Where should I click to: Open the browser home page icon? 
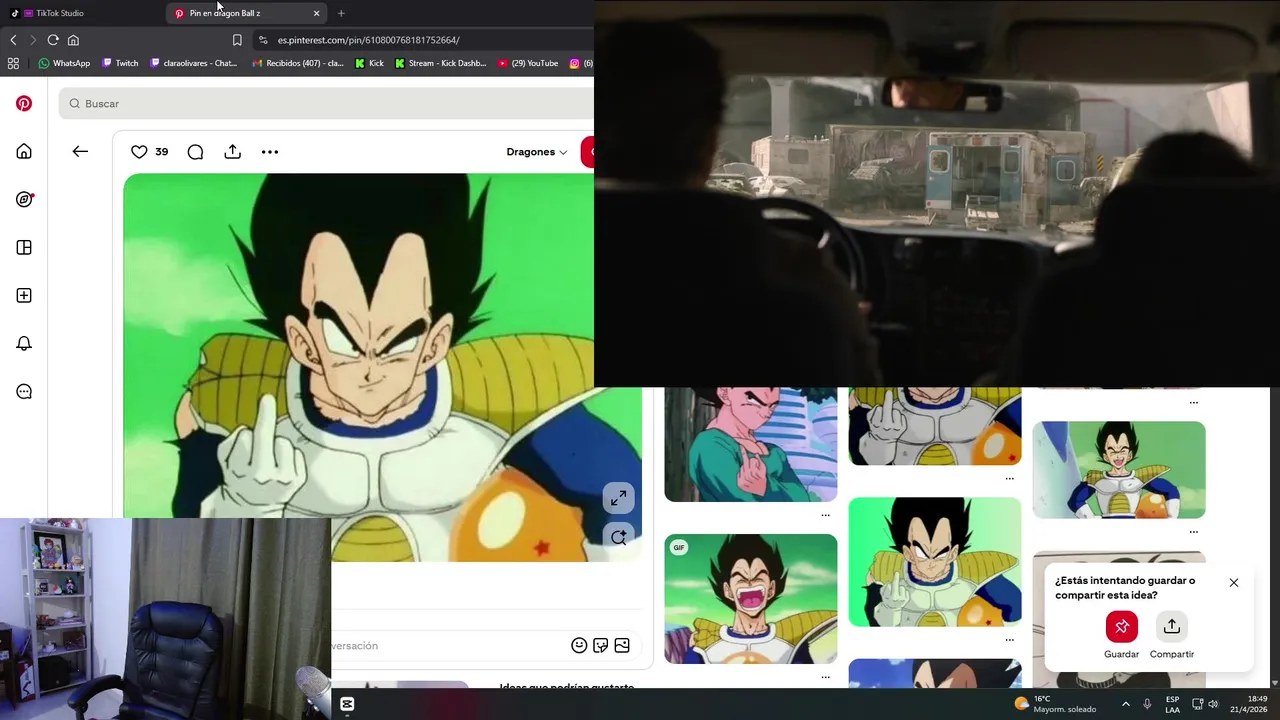pyautogui.click(x=73, y=40)
